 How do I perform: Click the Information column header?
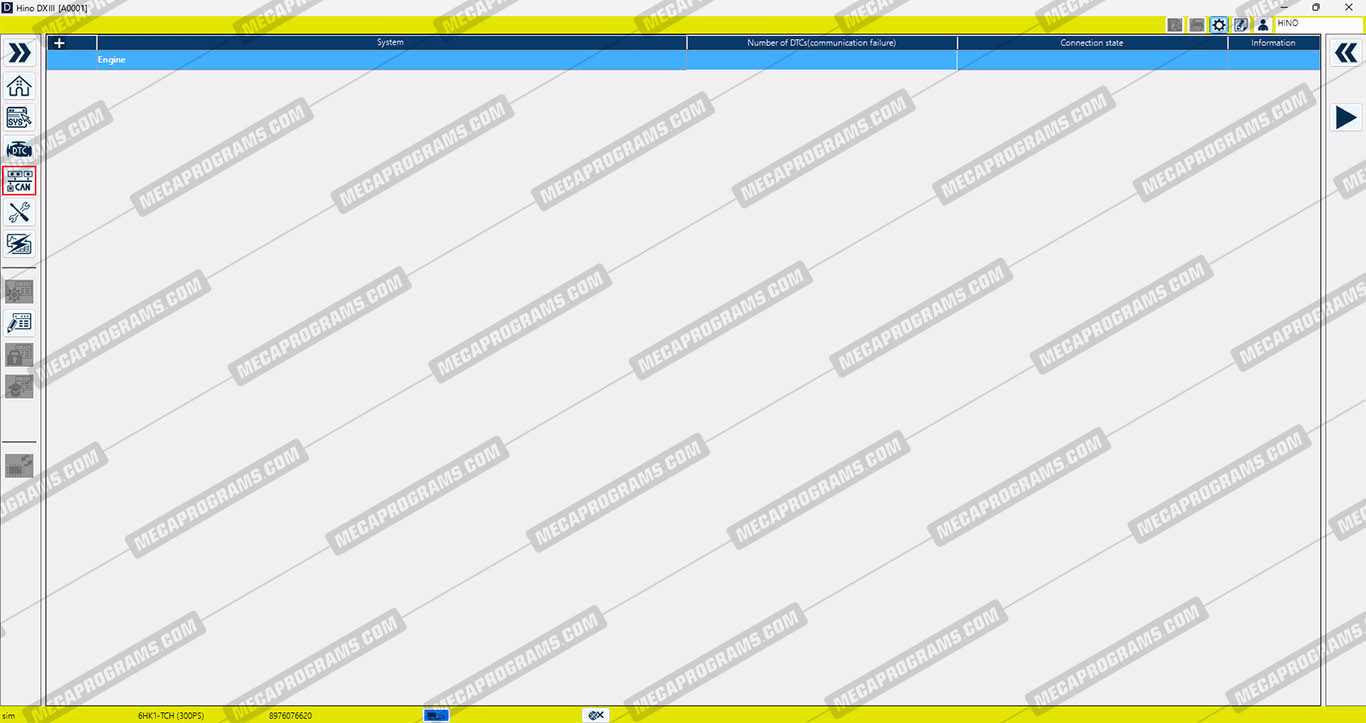coord(1273,43)
